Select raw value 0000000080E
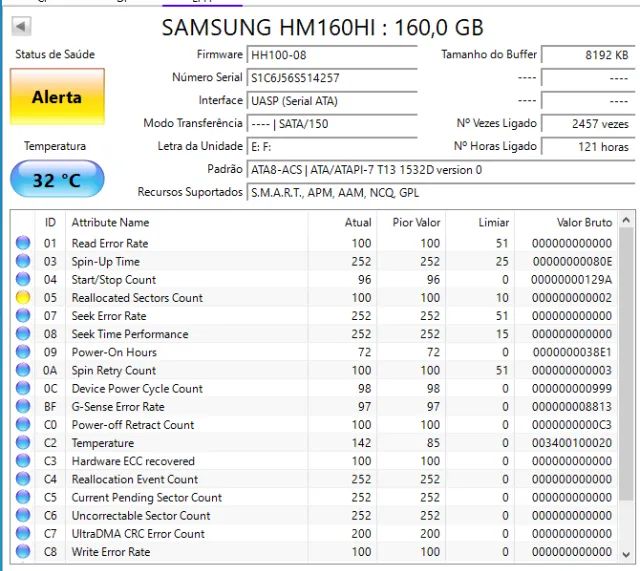This screenshot has height=571, width=640. (572, 262)
